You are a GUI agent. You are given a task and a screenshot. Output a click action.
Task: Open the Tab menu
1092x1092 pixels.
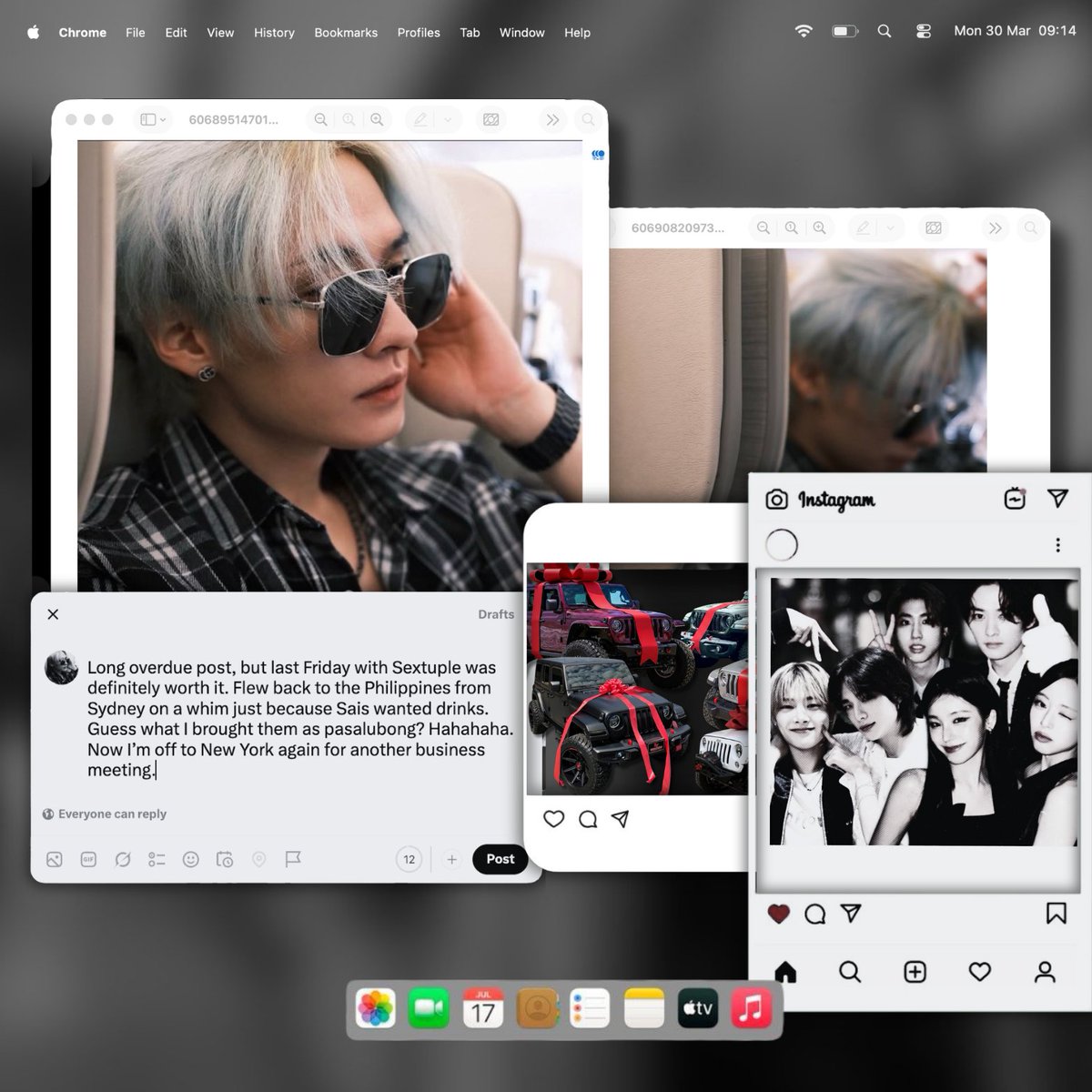coord(470,32)
